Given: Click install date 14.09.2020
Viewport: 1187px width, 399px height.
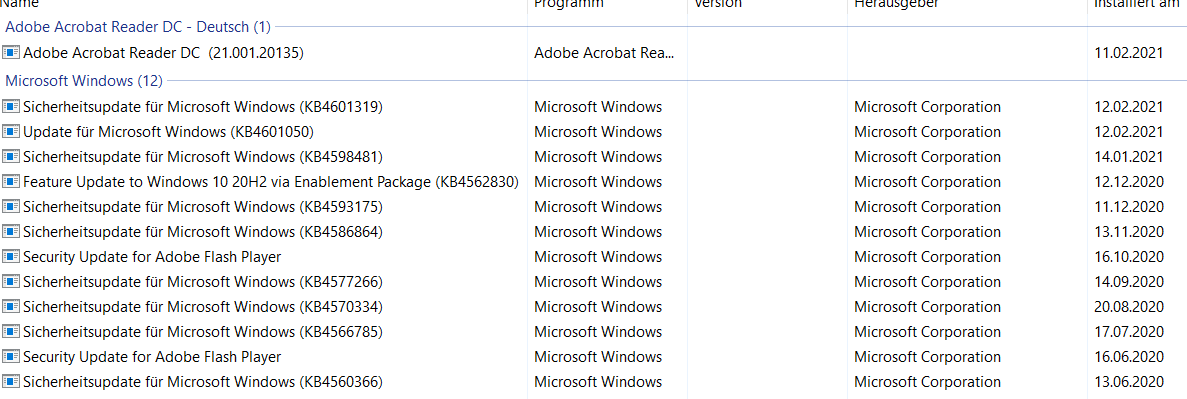Looking at the screenshot, I should point(1129,282).
